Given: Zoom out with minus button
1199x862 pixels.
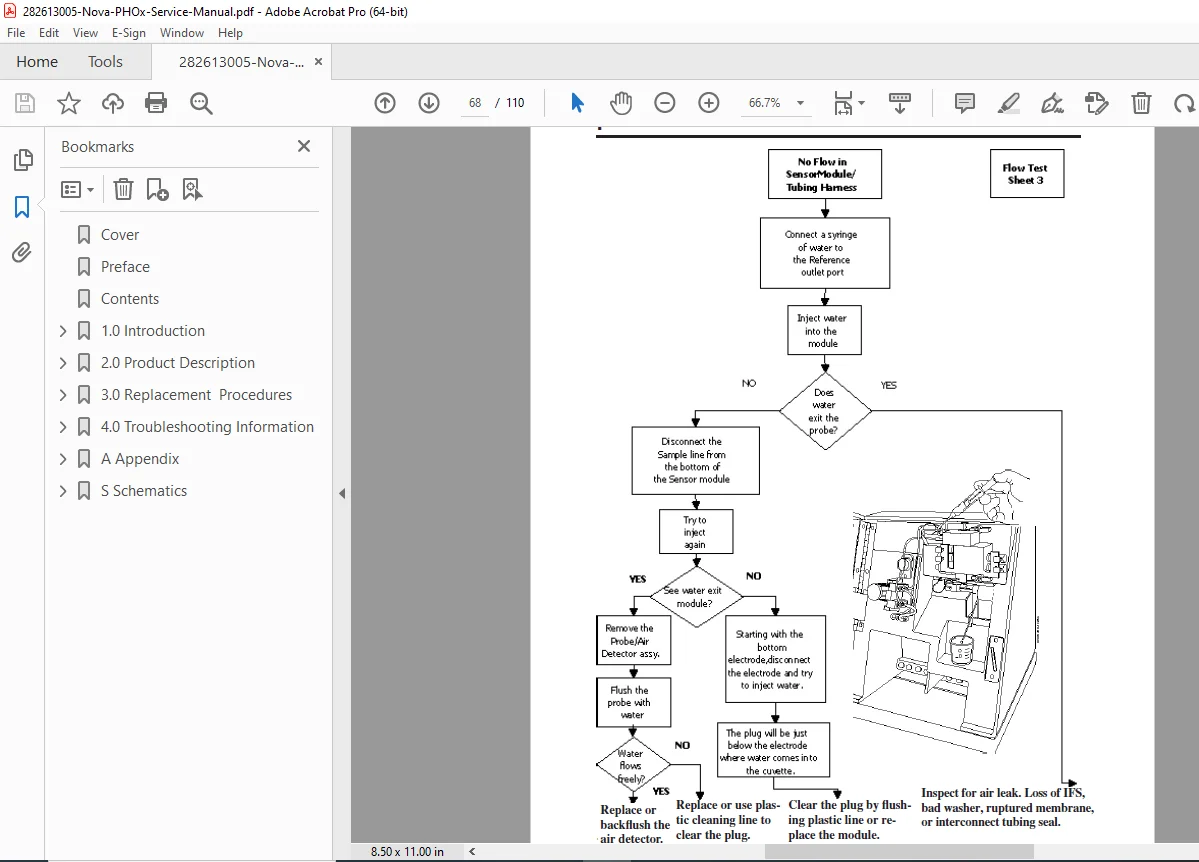Looking at the screenshot, I should coord(664,102).
